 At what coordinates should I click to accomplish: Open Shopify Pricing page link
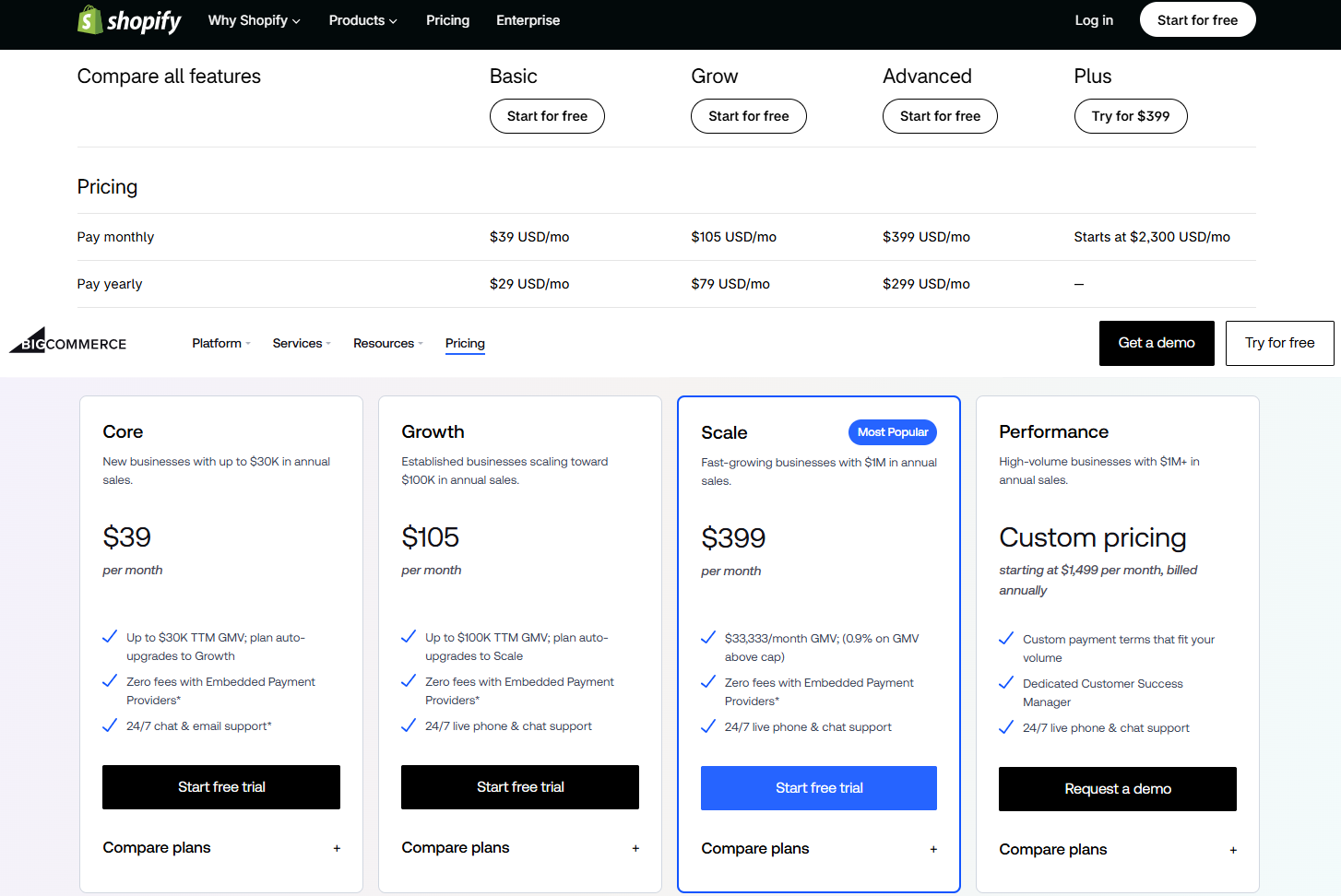pyautogui.click(x=447, y=20)
